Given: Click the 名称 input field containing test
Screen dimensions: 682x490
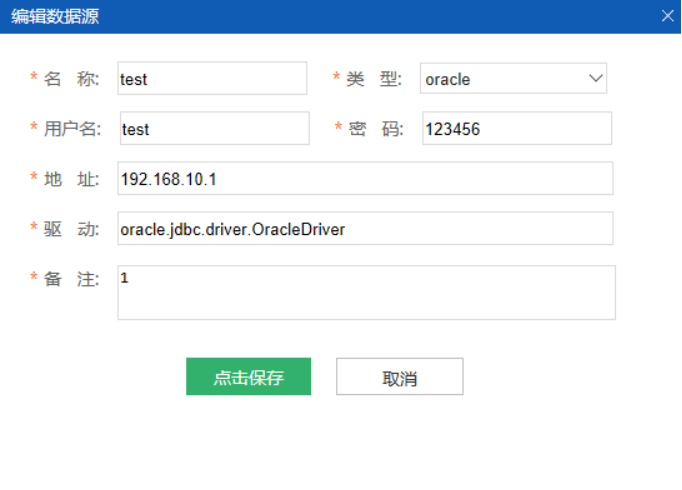Looking at the screenshot, I should point(212,79).
